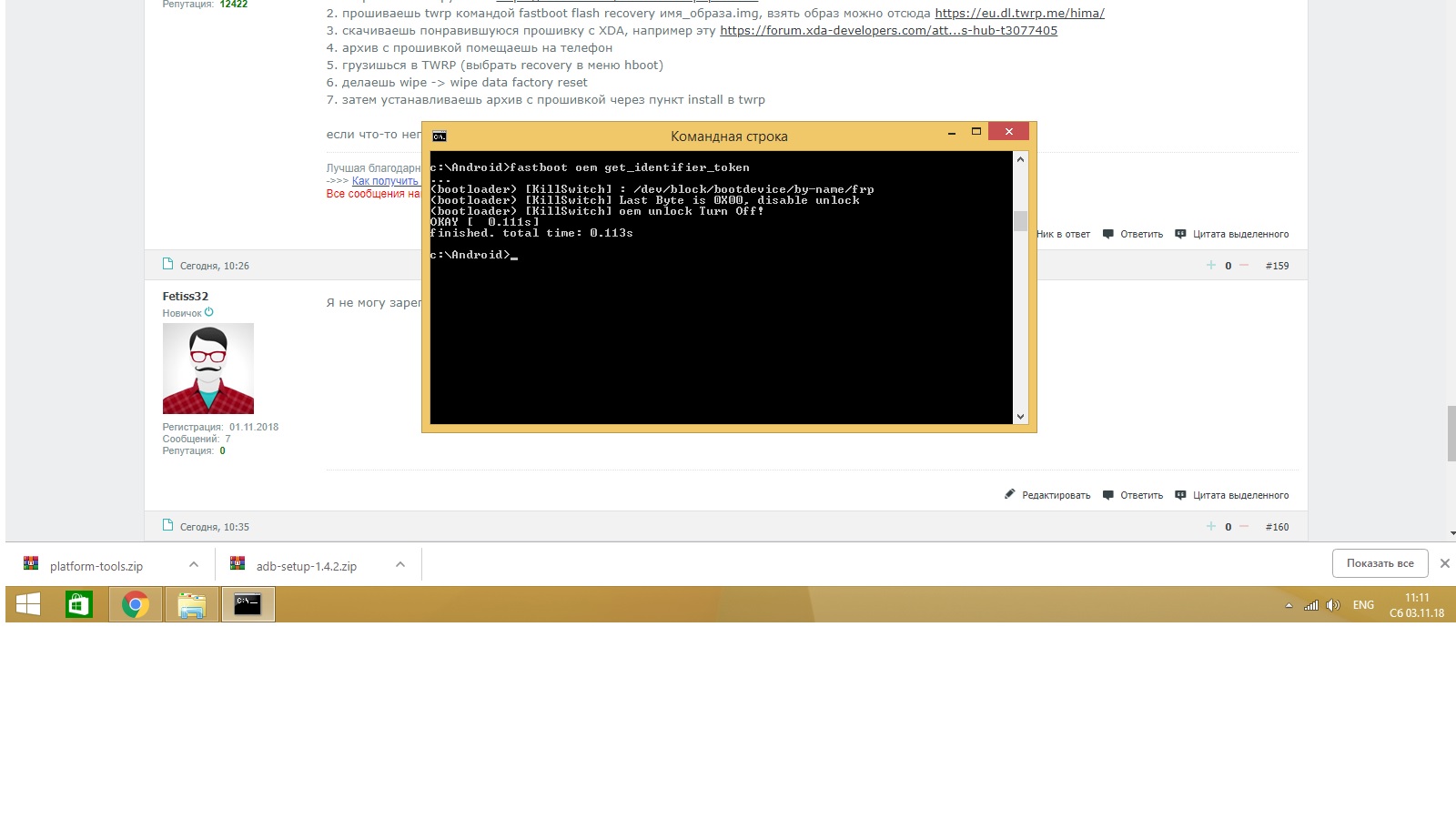This screenshot has height=819, width=1456.
Task: Click the "Сообщений: 7" post count
Action: pos(197,439)
